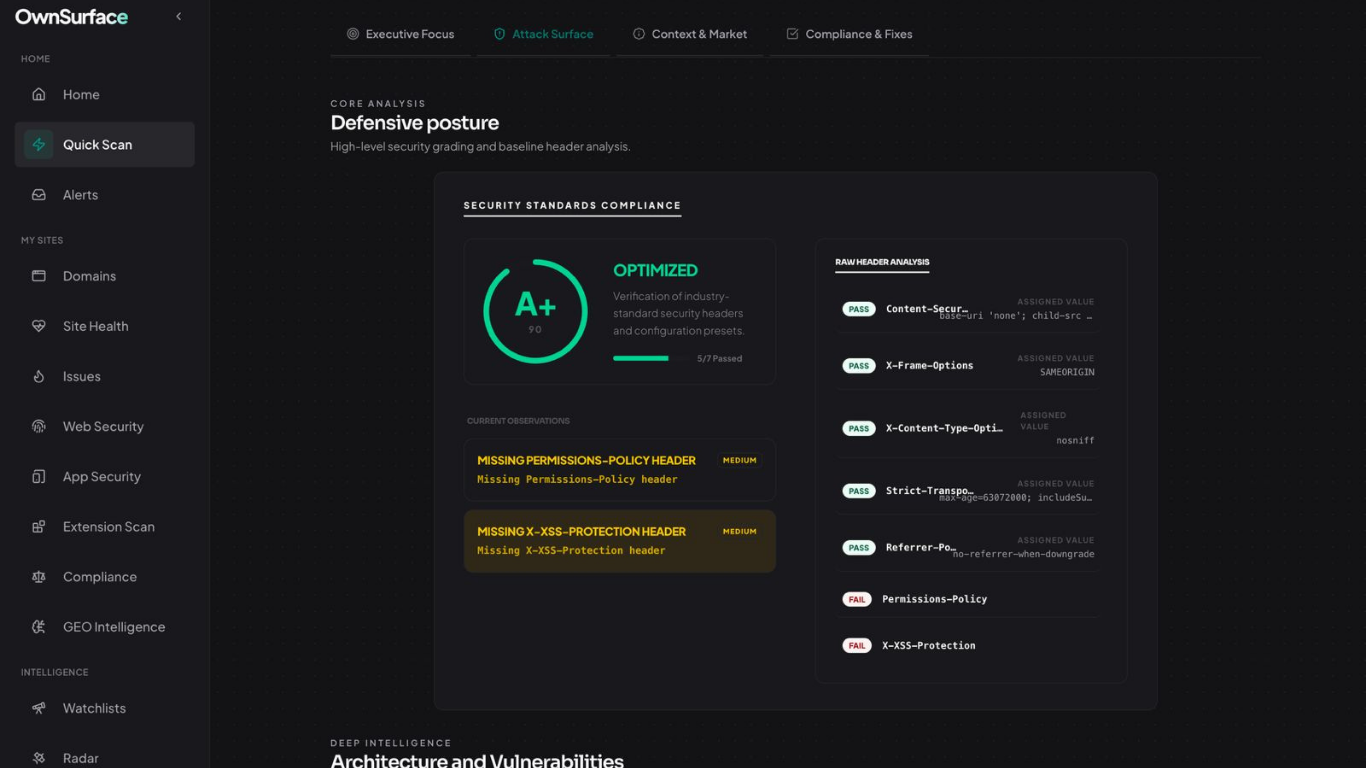
Task: Click the App Security device icon
Action: pyautogui.click(x=39, y=476)
